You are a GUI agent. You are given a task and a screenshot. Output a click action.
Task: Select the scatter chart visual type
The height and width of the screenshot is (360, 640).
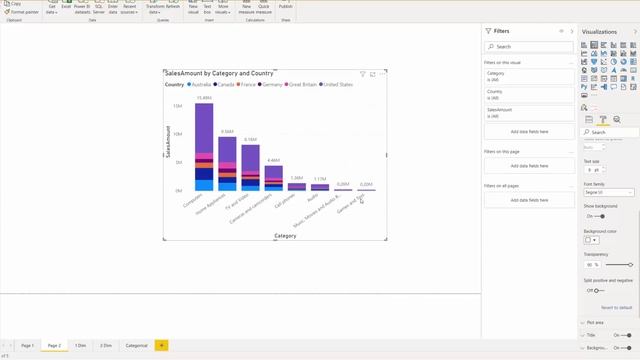(604, 62)
